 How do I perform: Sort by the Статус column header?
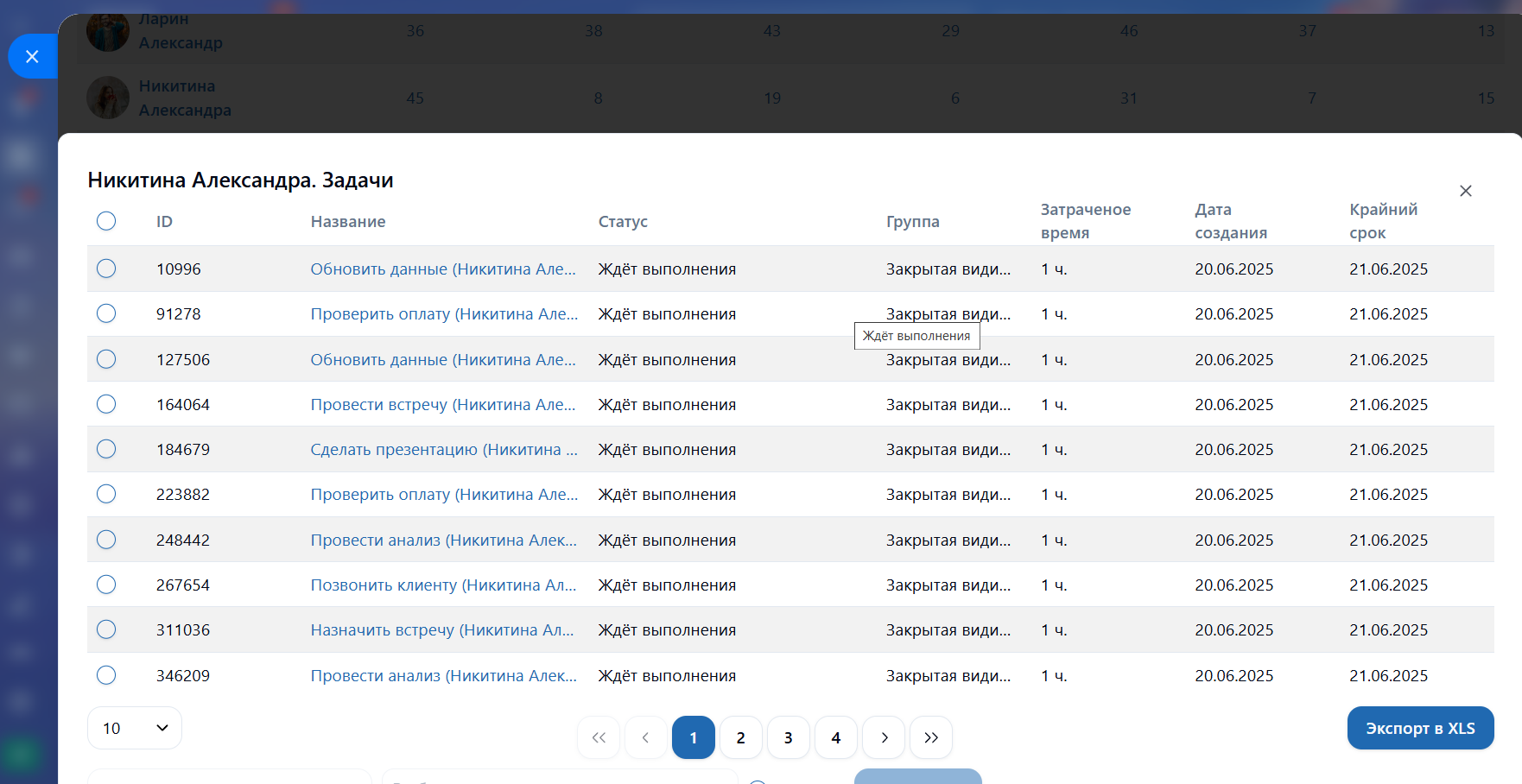623,222
